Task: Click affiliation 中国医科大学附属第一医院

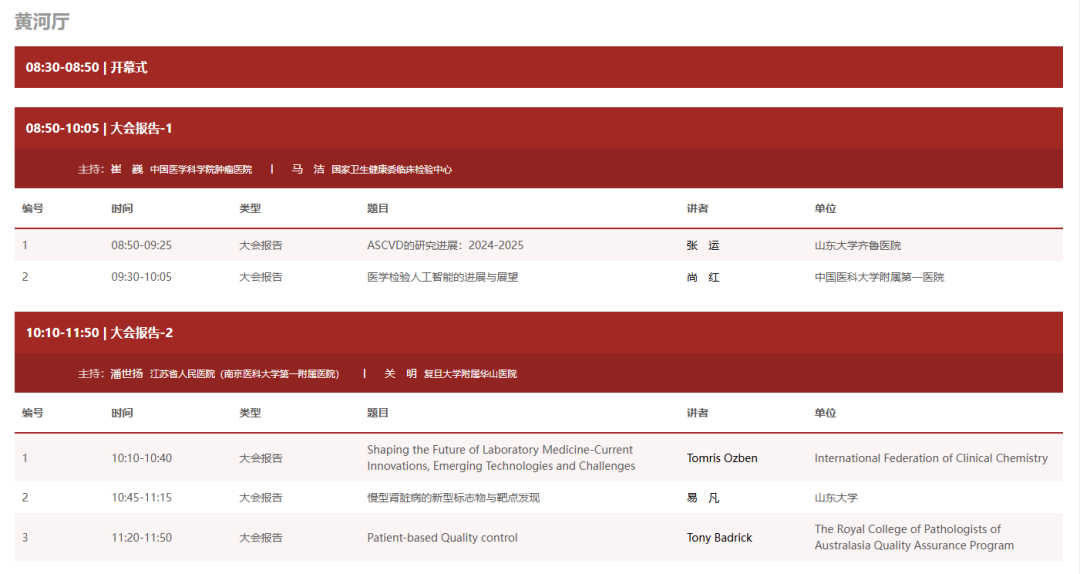Action: click(x=879, y=277)
